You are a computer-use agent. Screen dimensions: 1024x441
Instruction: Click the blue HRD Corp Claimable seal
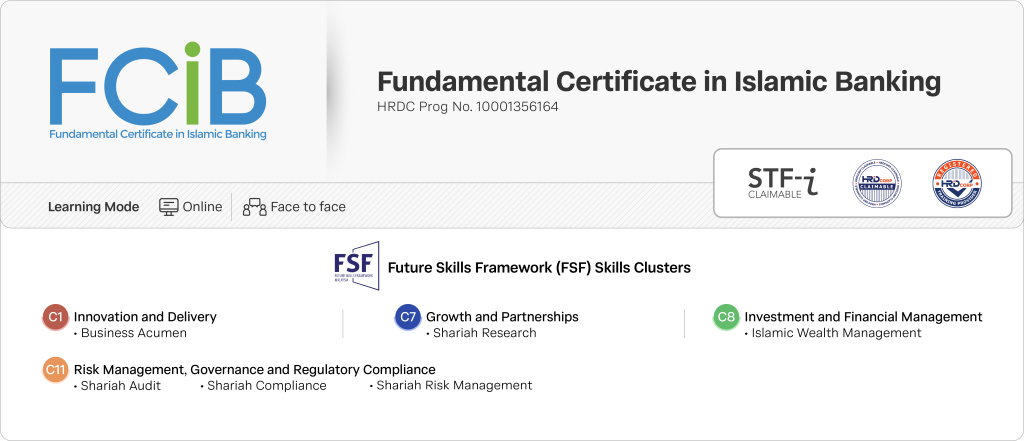click(x=877, y=184)
